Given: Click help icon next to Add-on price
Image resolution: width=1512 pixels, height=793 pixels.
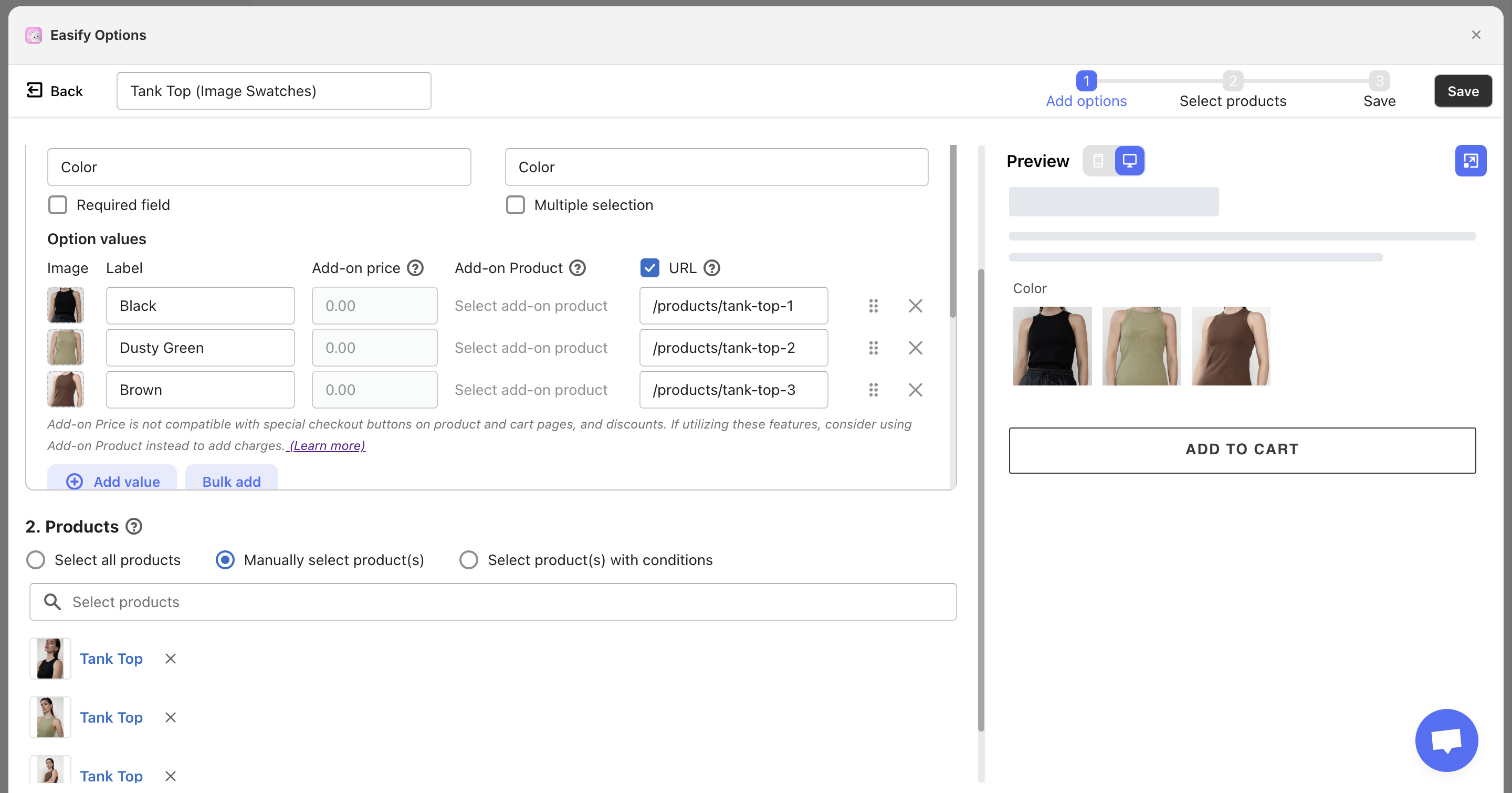Looking at the screenshot, I should (415, 268).
